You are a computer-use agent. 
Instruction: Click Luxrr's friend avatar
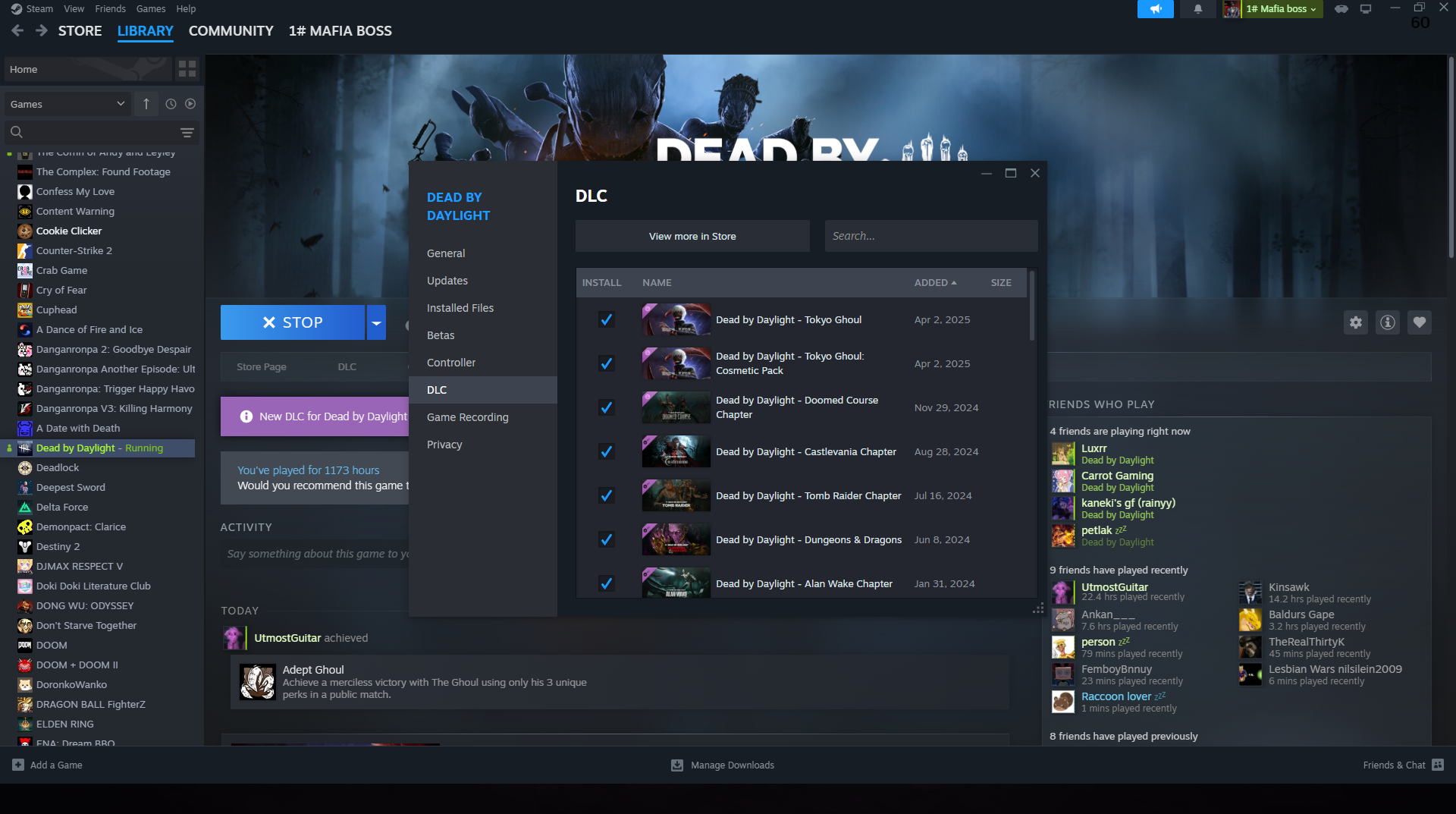[1063, 454]
